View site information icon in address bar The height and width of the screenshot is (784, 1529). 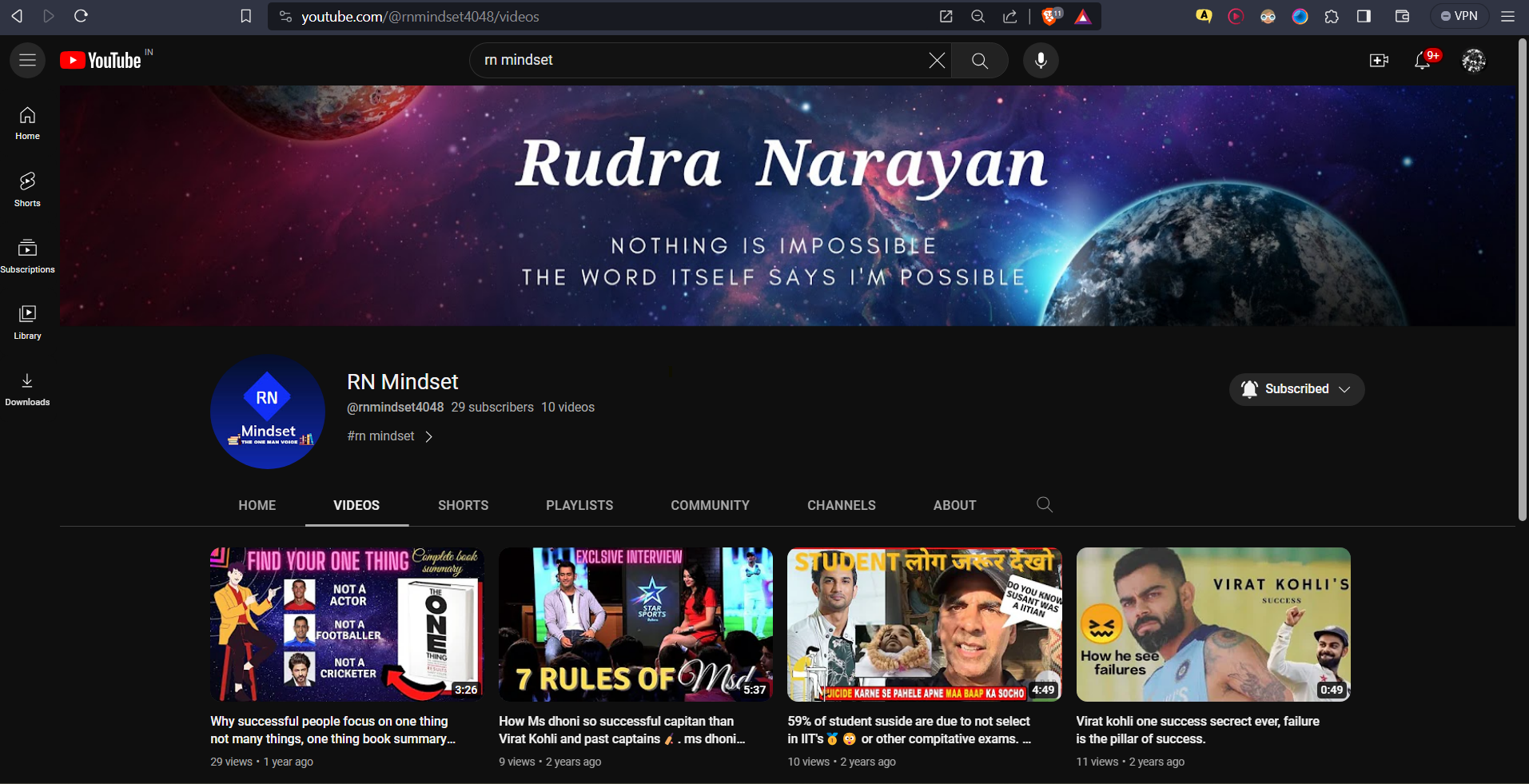285,16
